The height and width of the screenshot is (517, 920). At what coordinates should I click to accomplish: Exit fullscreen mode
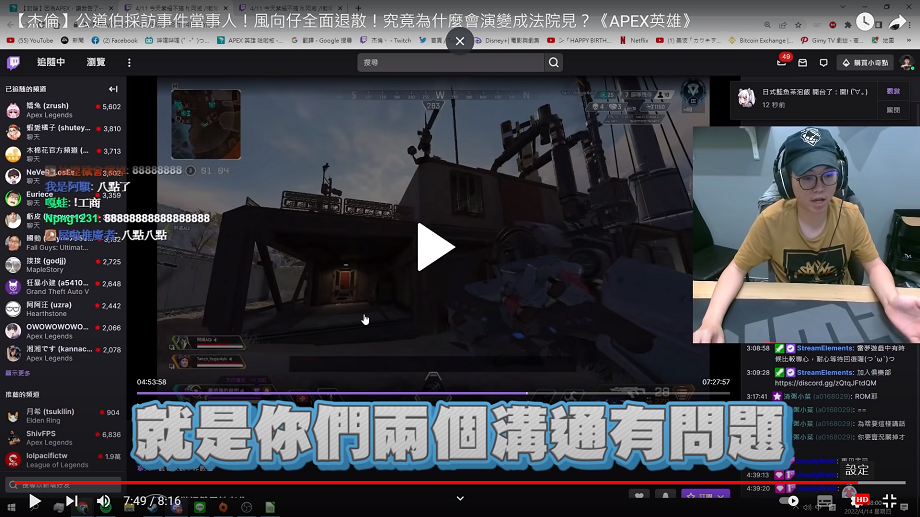(x=889, y=501)
